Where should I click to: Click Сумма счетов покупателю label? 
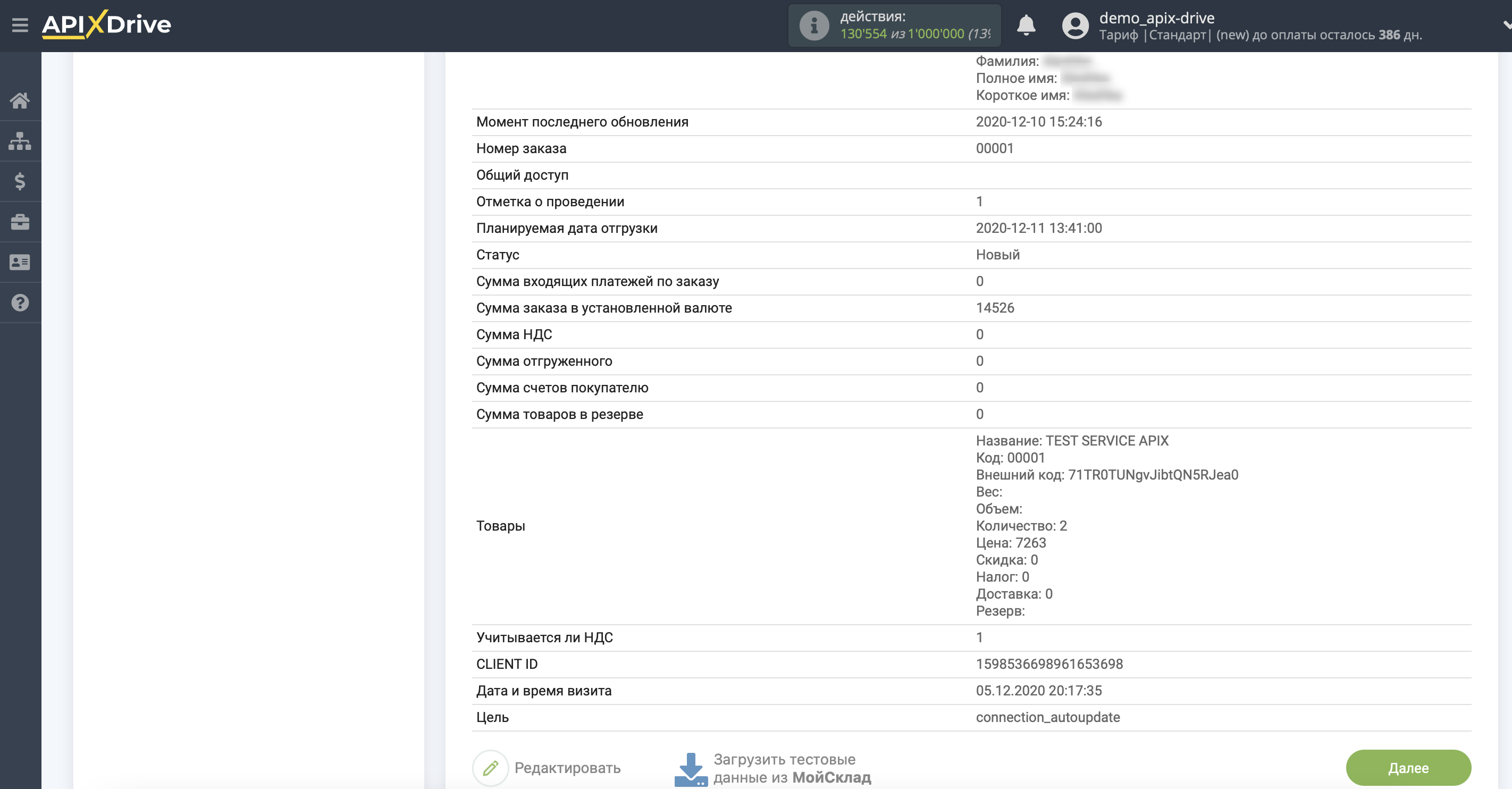click(x=562, y=388)
